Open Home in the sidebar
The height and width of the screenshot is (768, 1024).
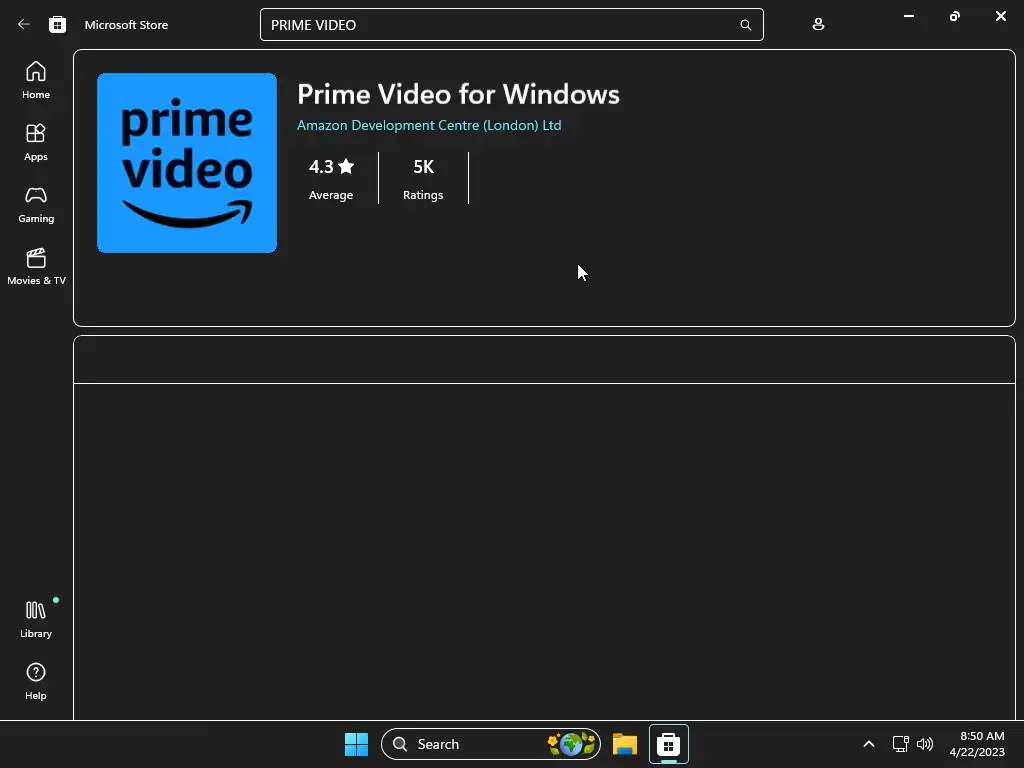(x=36, y=80)
